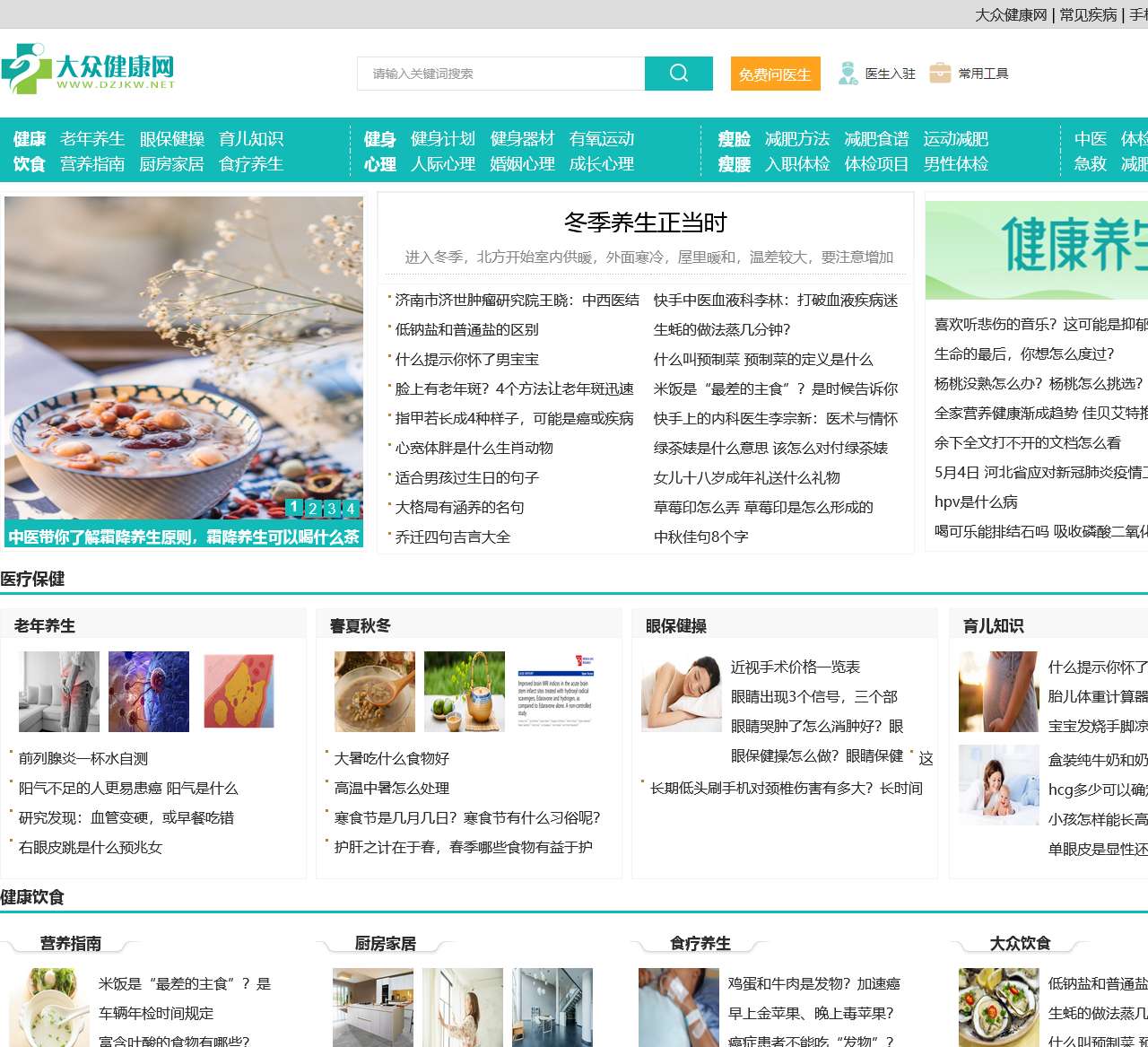Click the search magnifier icon
The height and width of the screenshot is (1047, 1148).
point(678,73)
